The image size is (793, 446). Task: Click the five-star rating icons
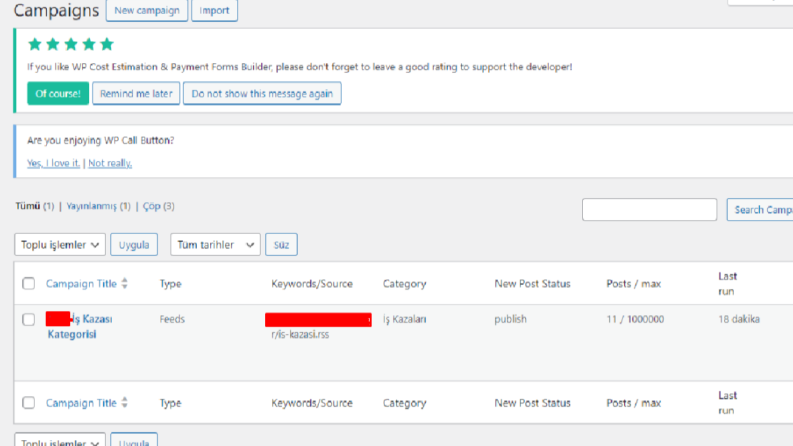pos(71,44)
